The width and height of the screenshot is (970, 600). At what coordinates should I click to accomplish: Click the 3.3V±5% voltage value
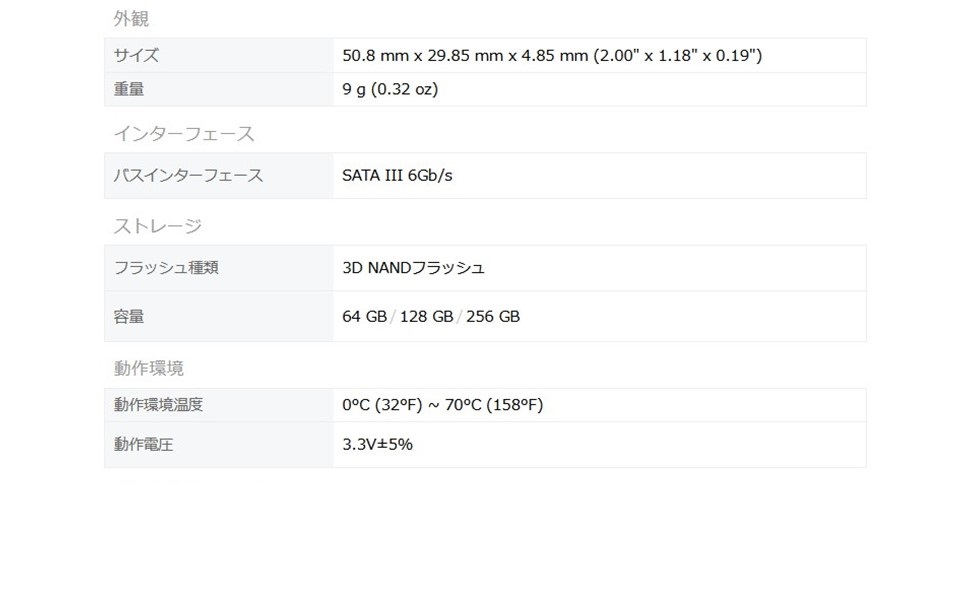377,445
